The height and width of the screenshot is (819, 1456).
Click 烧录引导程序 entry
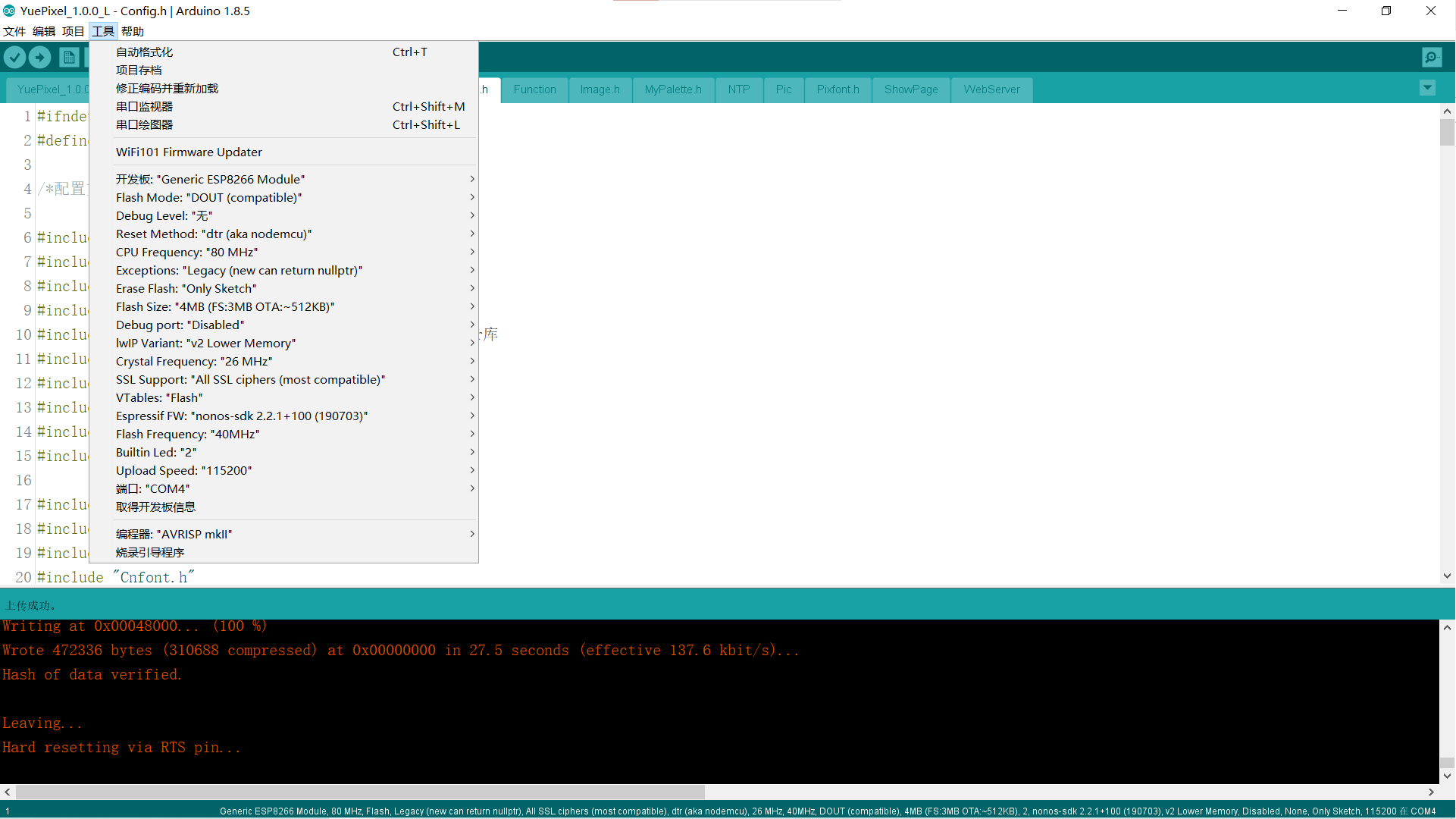point(150,552)
